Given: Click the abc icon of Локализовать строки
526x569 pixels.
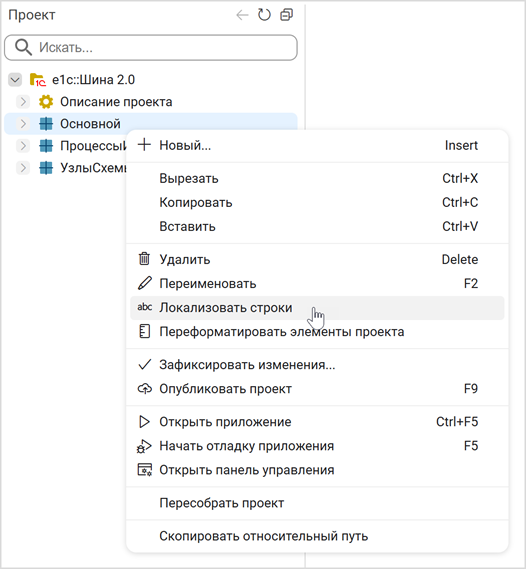Looking at the screenshot, I should click(x=144, y=307).
